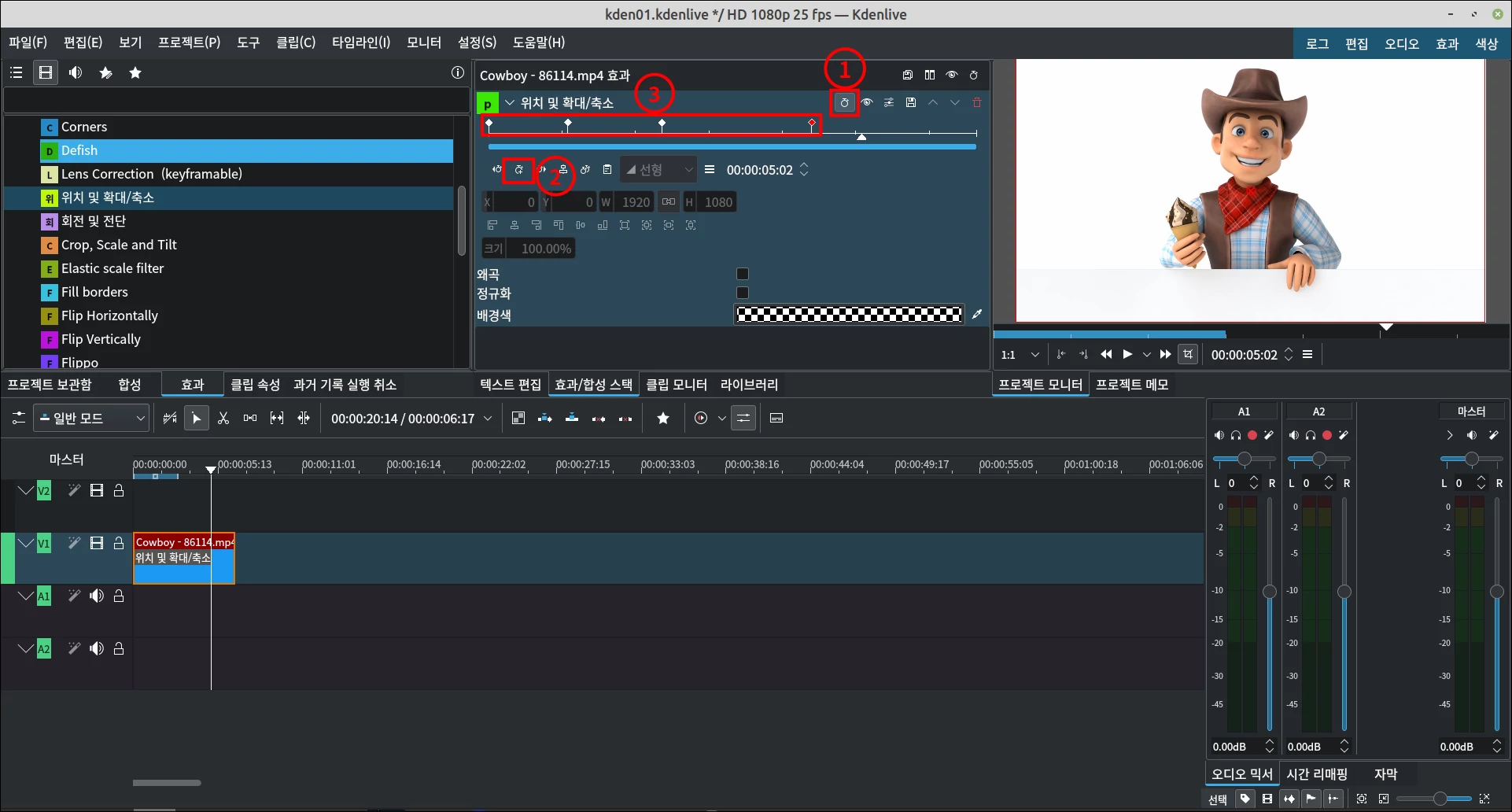Lock the V2 track
1512x812 pixels.
tap(119, 491)
